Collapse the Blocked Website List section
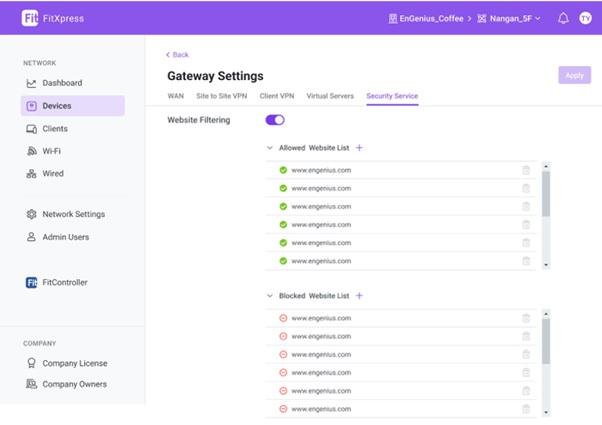The width and height of the screenshot is (602, 425). 270,296
